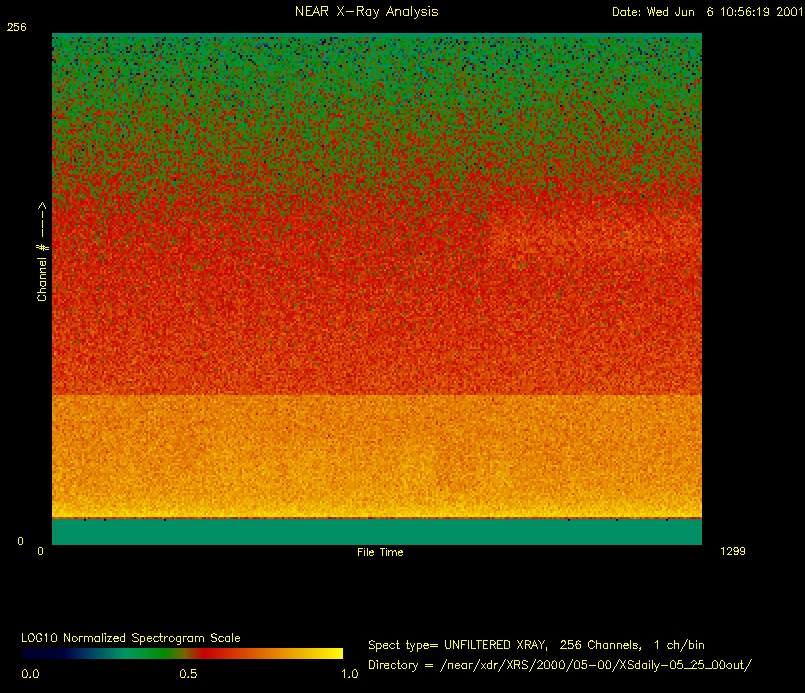The width and height of the screenshot is (805, 693).
Task: Click the Directory path text line
Action: tap(559, 665)
